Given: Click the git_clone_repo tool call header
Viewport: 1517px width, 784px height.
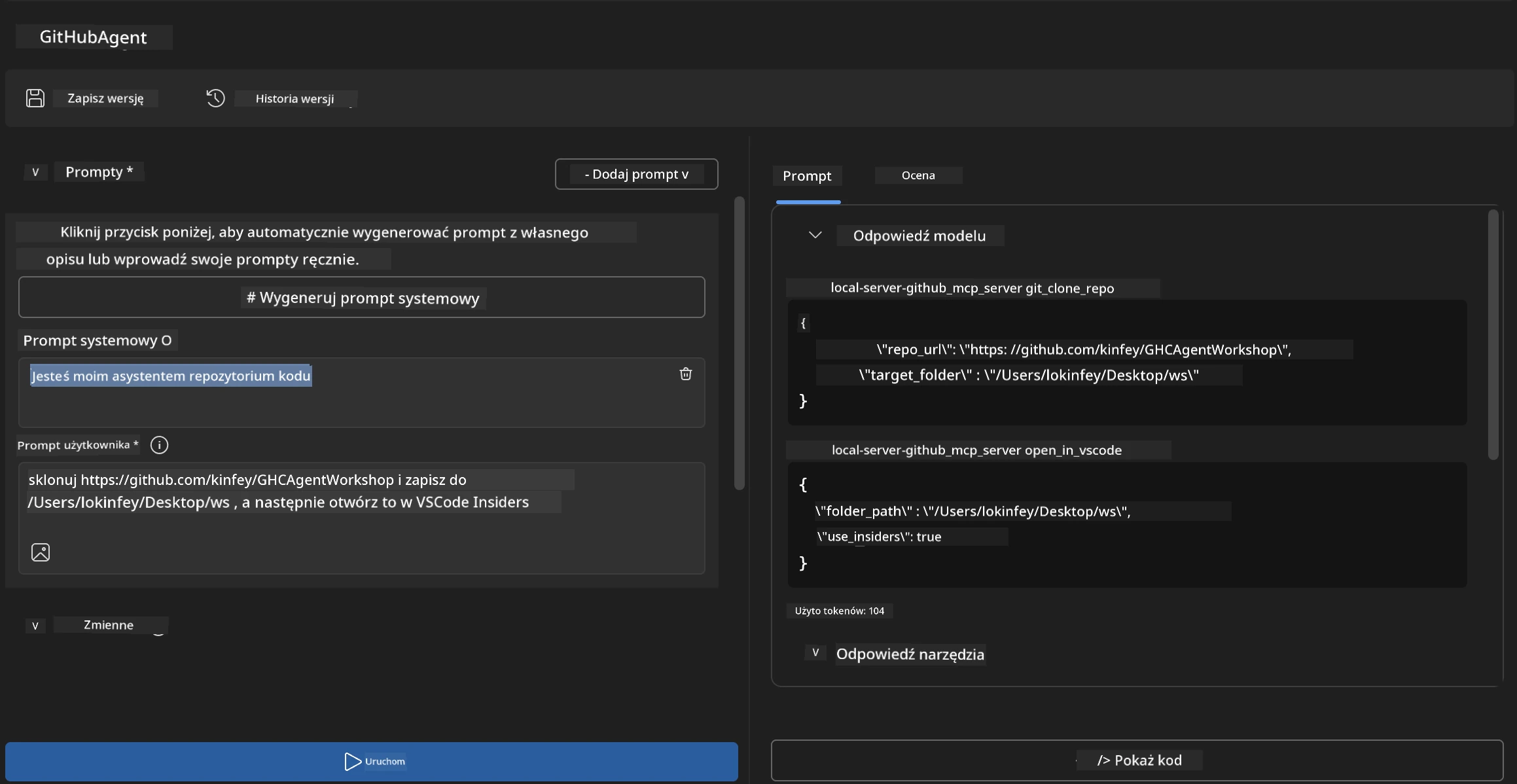Looking at the screenshot, I should click(x=972, y=288).
